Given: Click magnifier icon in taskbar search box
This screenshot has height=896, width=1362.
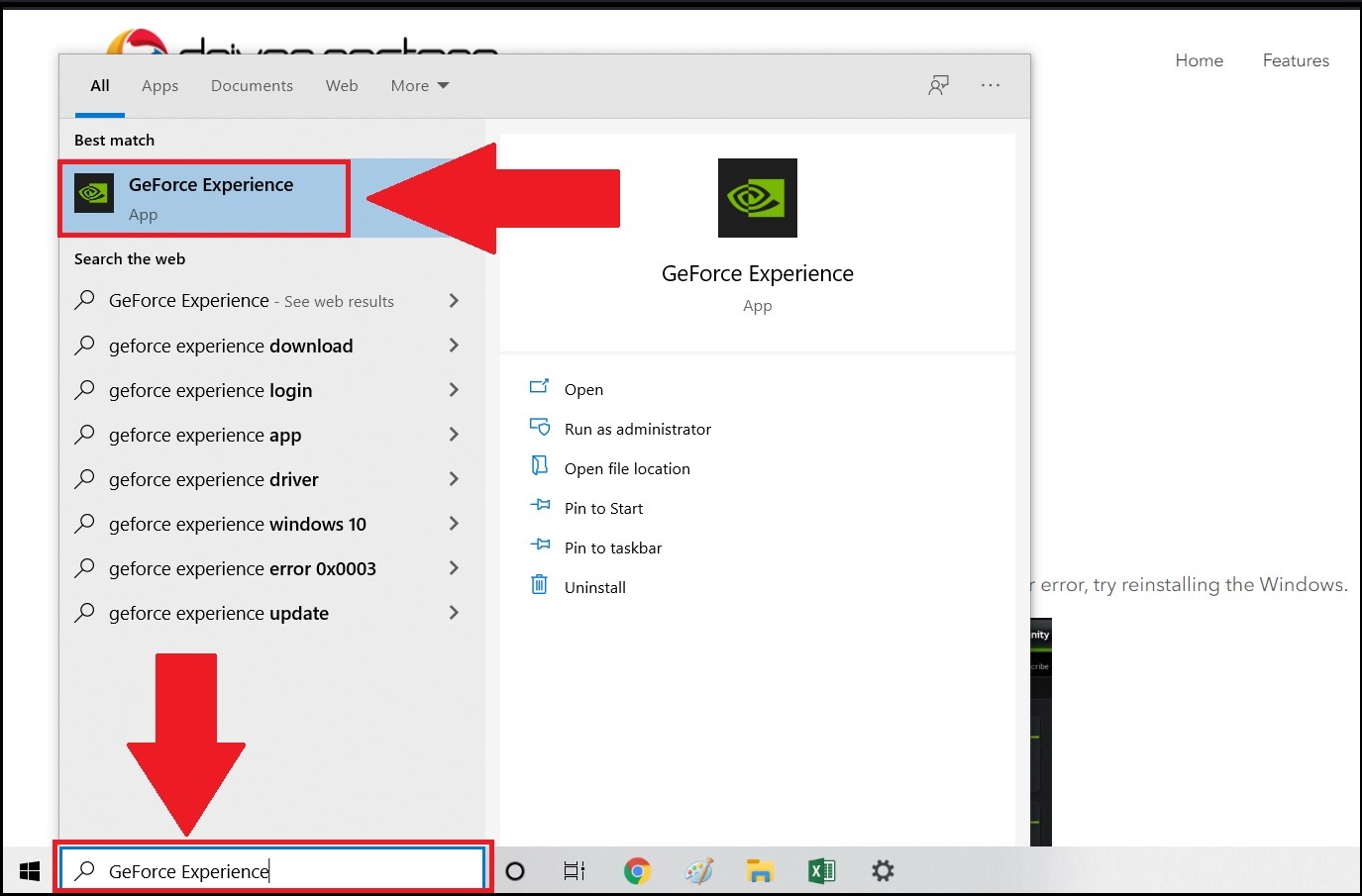Looking at the screenshot, I should (x=85, y=870).
